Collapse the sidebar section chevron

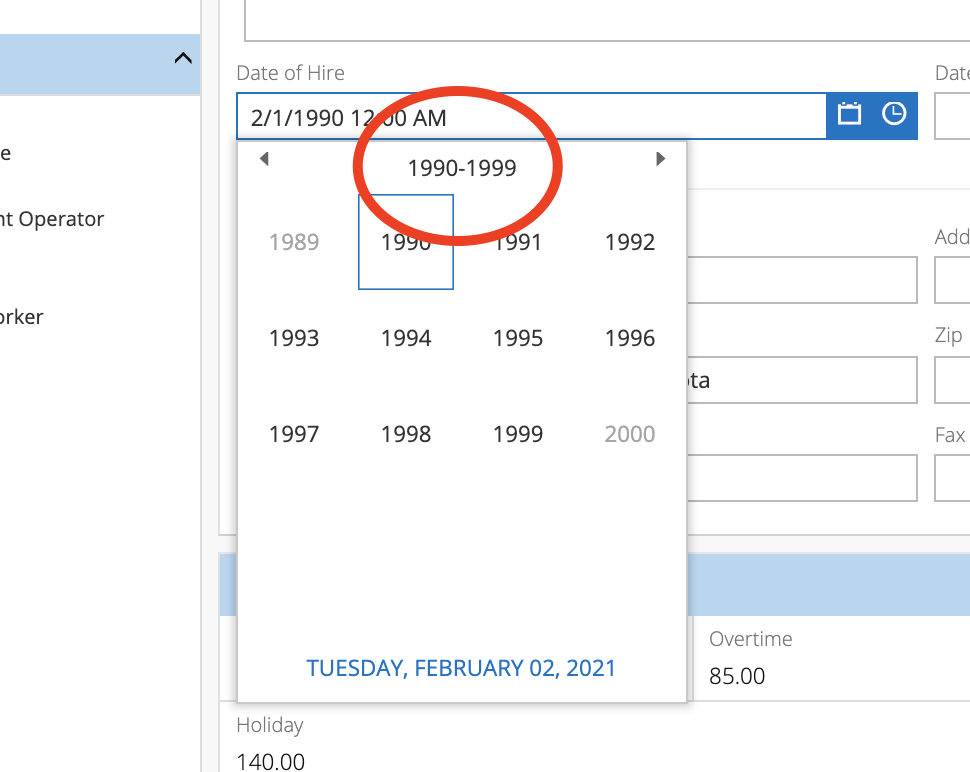183,59
